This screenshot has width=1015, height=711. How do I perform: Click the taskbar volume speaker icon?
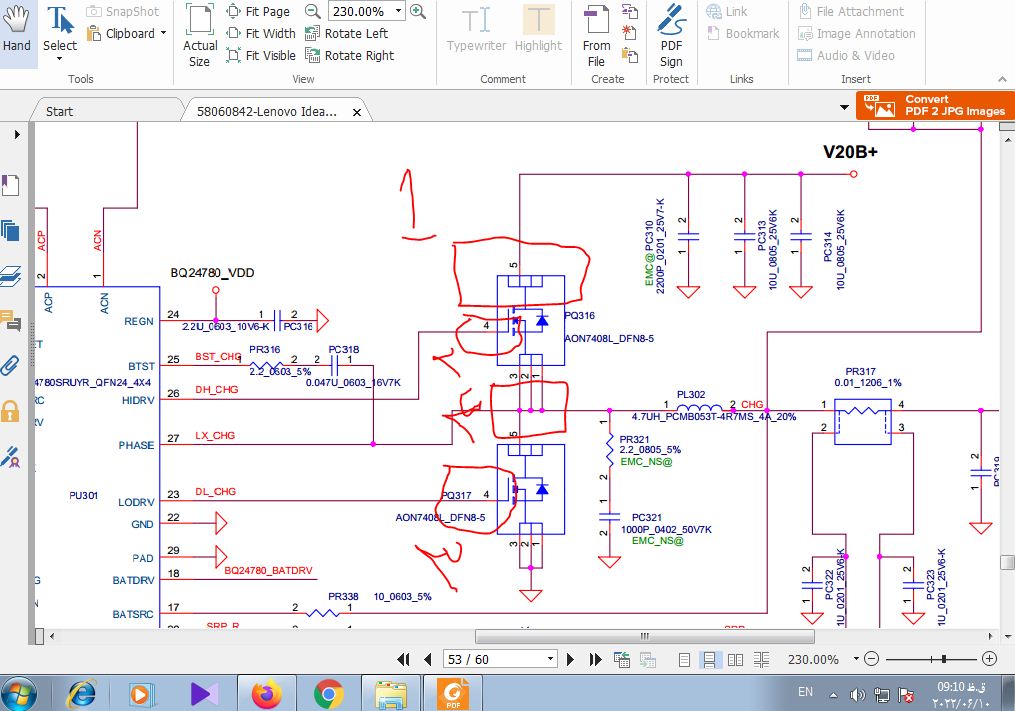point(856,695)
